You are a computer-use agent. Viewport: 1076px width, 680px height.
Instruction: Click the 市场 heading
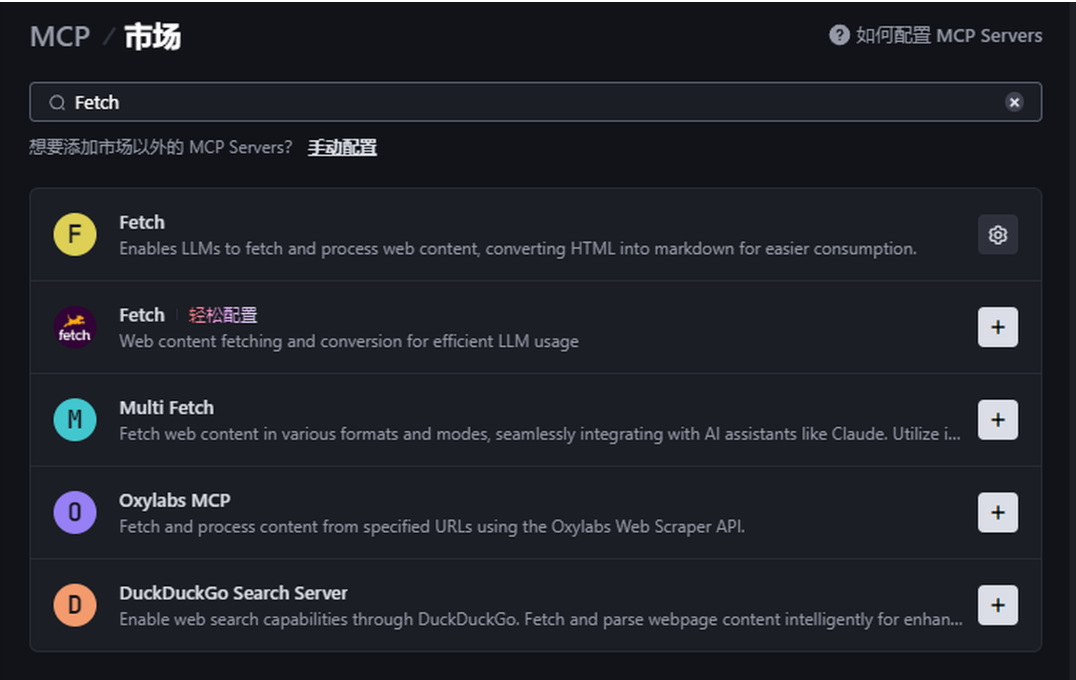click(x=152, y=36)
